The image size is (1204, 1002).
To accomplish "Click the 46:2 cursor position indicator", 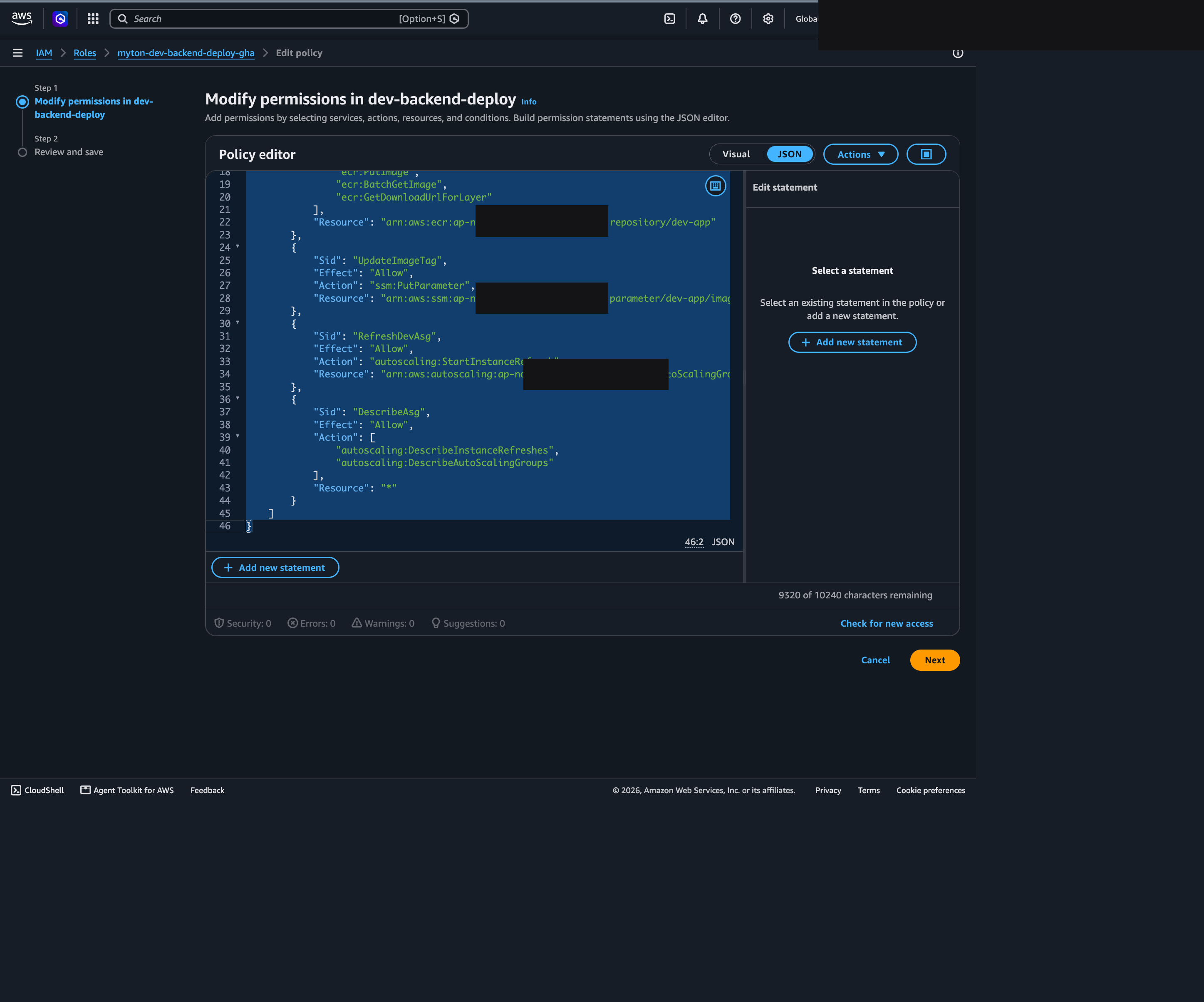I will [694, 542].
